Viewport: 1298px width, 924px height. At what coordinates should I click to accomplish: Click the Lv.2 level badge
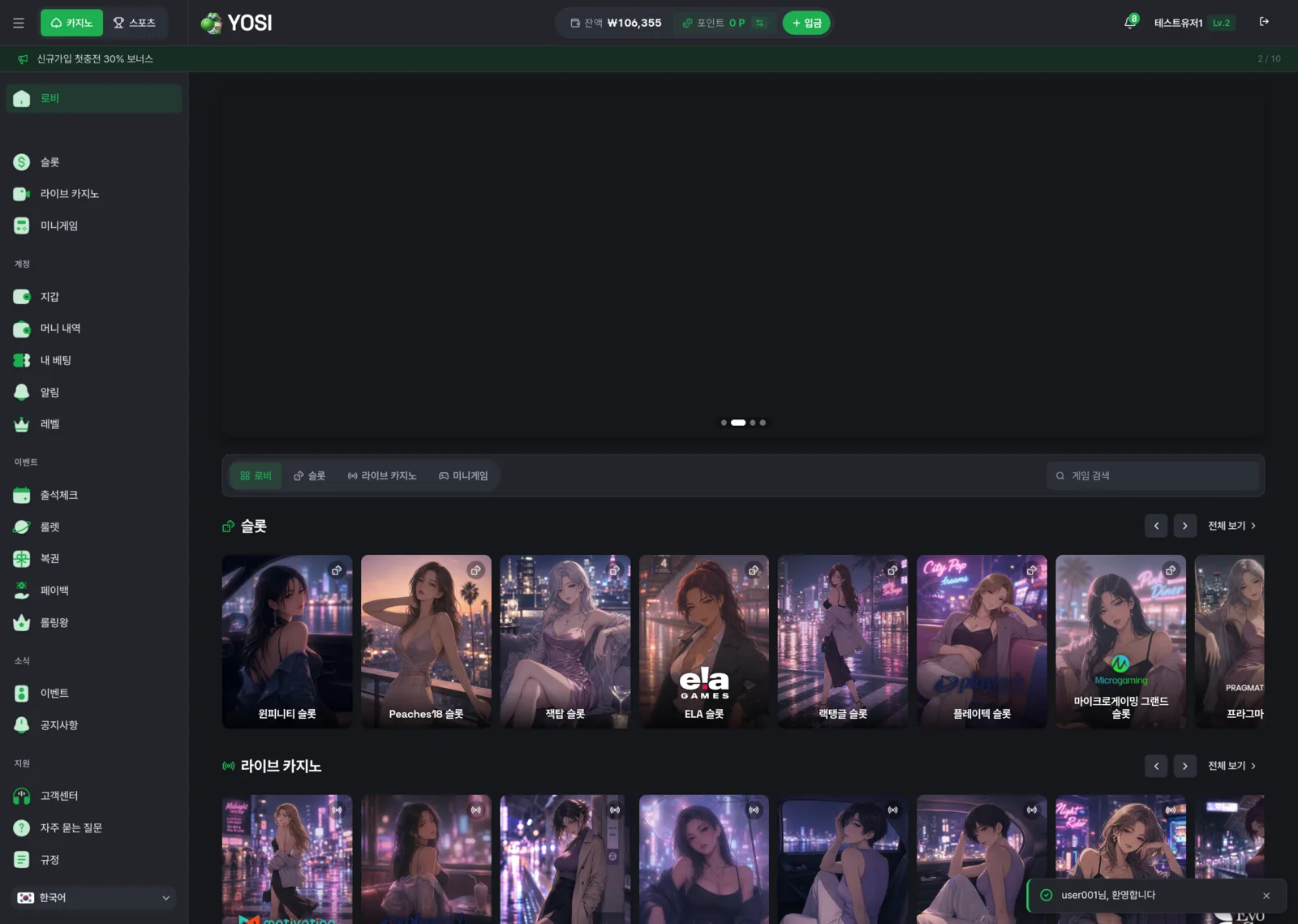click(1222, 23)
